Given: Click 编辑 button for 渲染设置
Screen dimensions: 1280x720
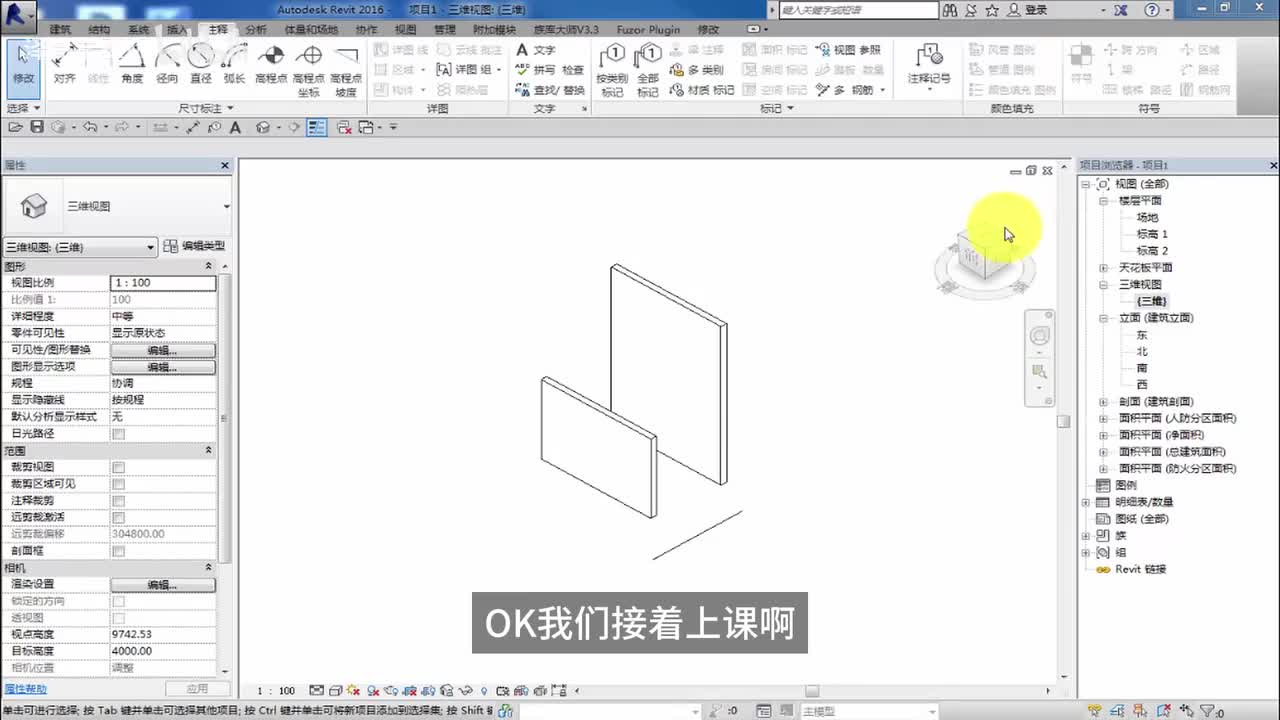Looking at the screenshot, I should tap(162, 584).
